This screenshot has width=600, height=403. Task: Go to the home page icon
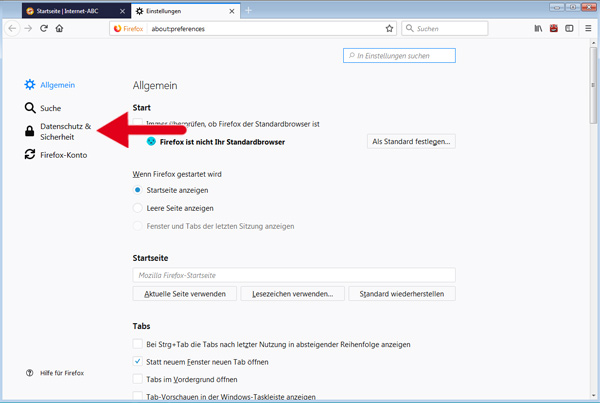(x=60, y=29)
